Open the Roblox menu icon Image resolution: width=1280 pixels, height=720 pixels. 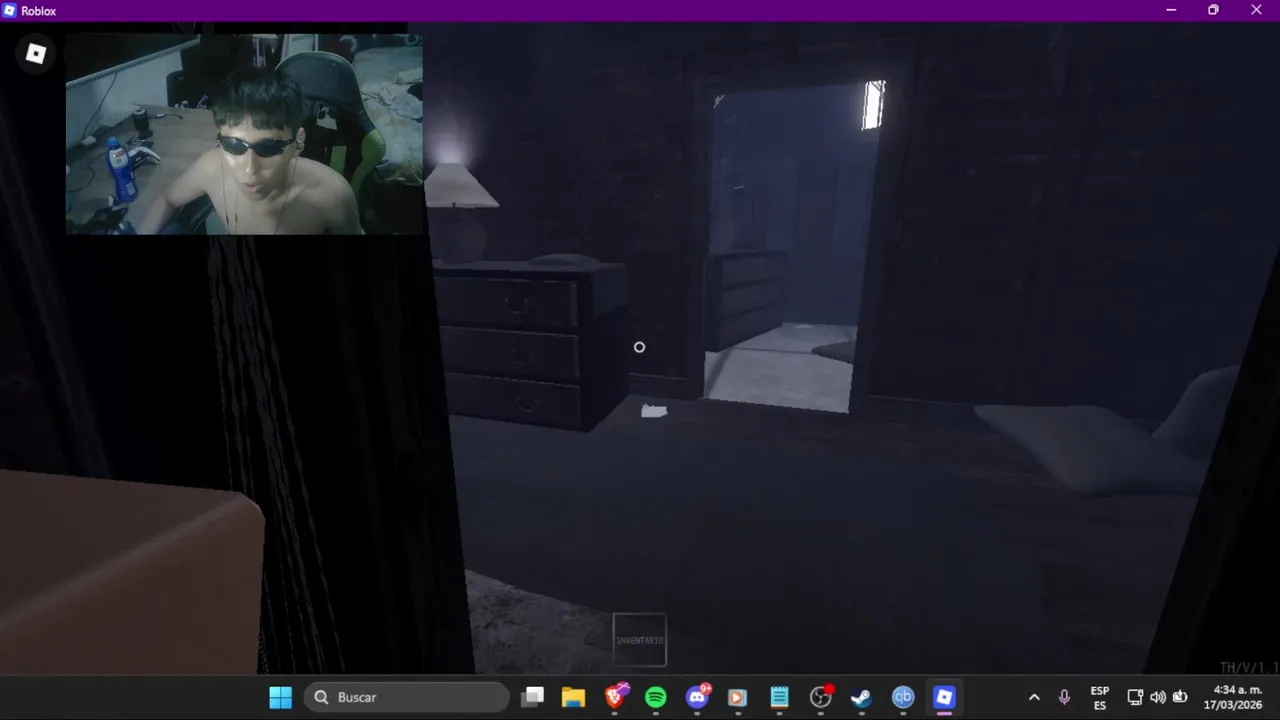coord(36,54)
